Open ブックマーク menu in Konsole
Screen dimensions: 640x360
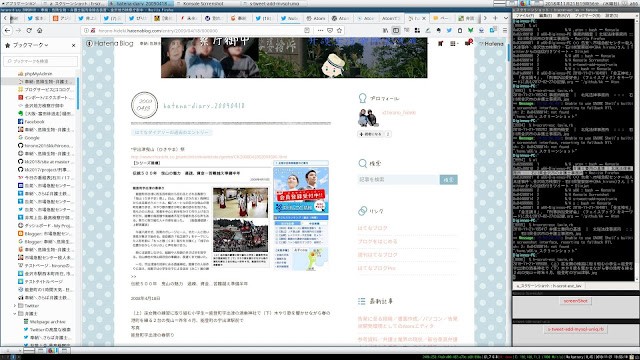click(x=587, y=15)
